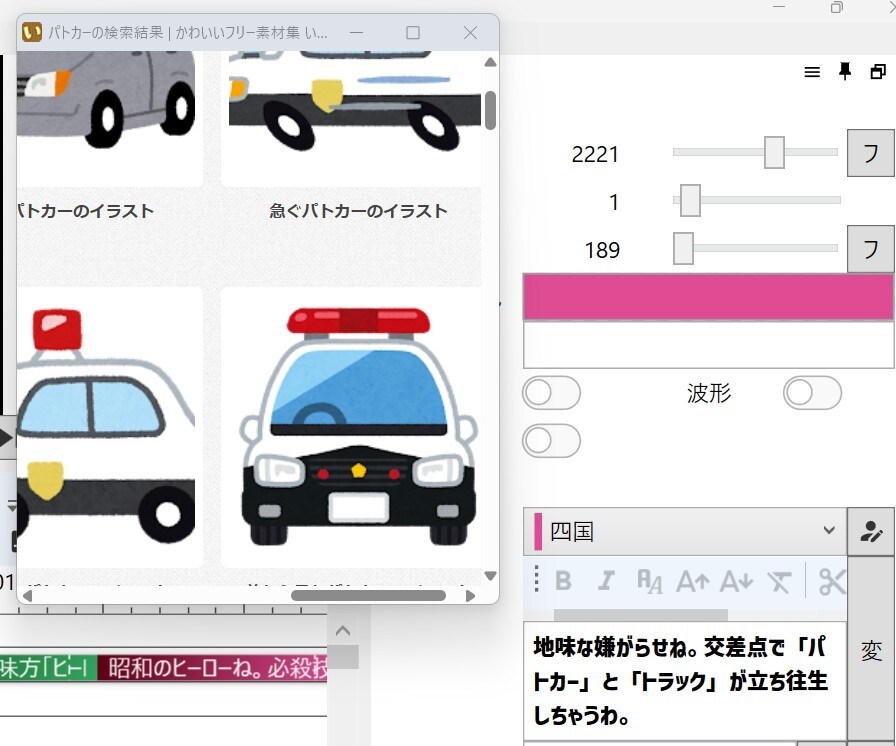Select the 昭和のヒーローね clip in timeline
Viewport: 896px width, 746px height.
click(x=212, y=667)
